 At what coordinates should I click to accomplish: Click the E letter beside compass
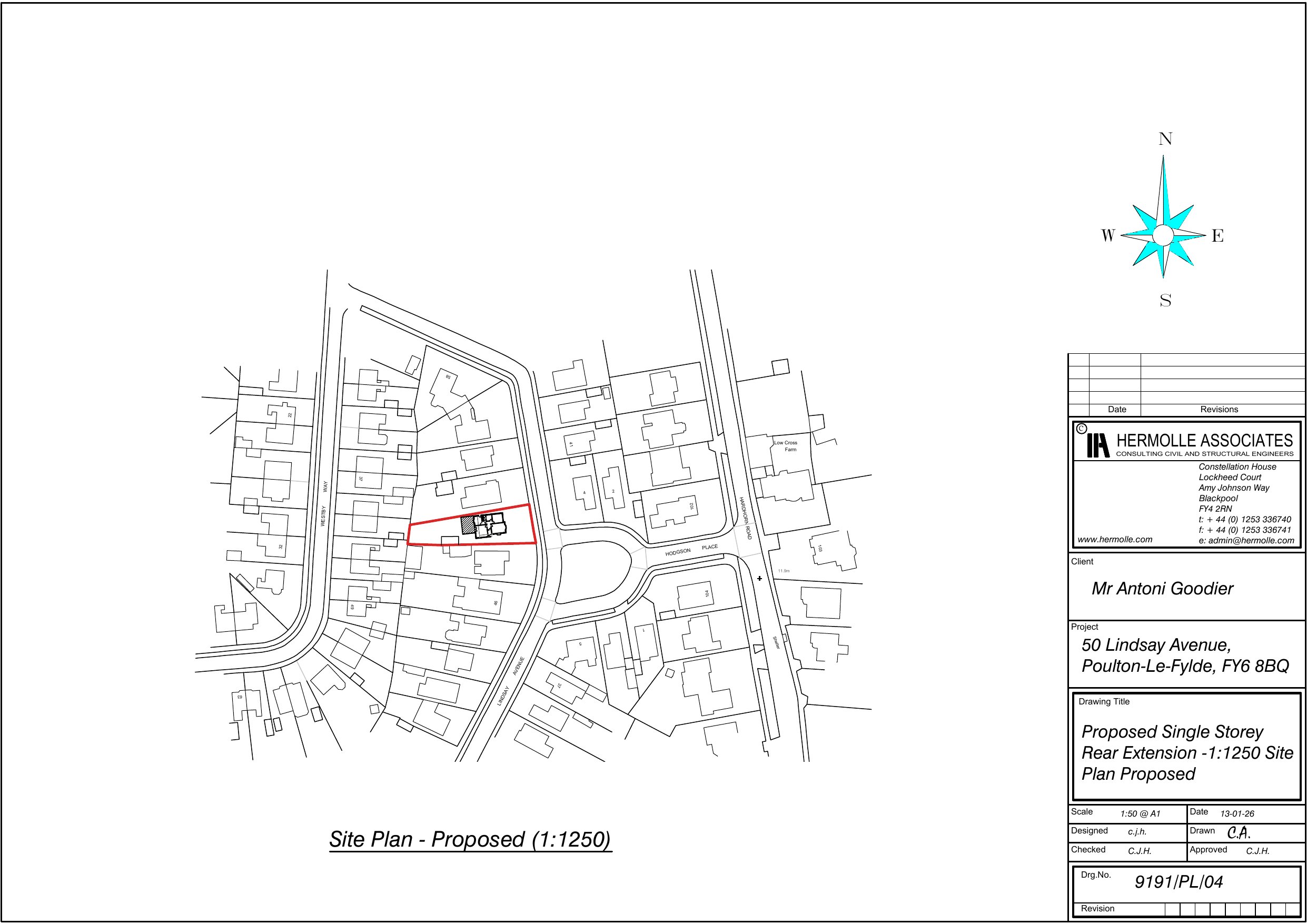[1217, 236]
